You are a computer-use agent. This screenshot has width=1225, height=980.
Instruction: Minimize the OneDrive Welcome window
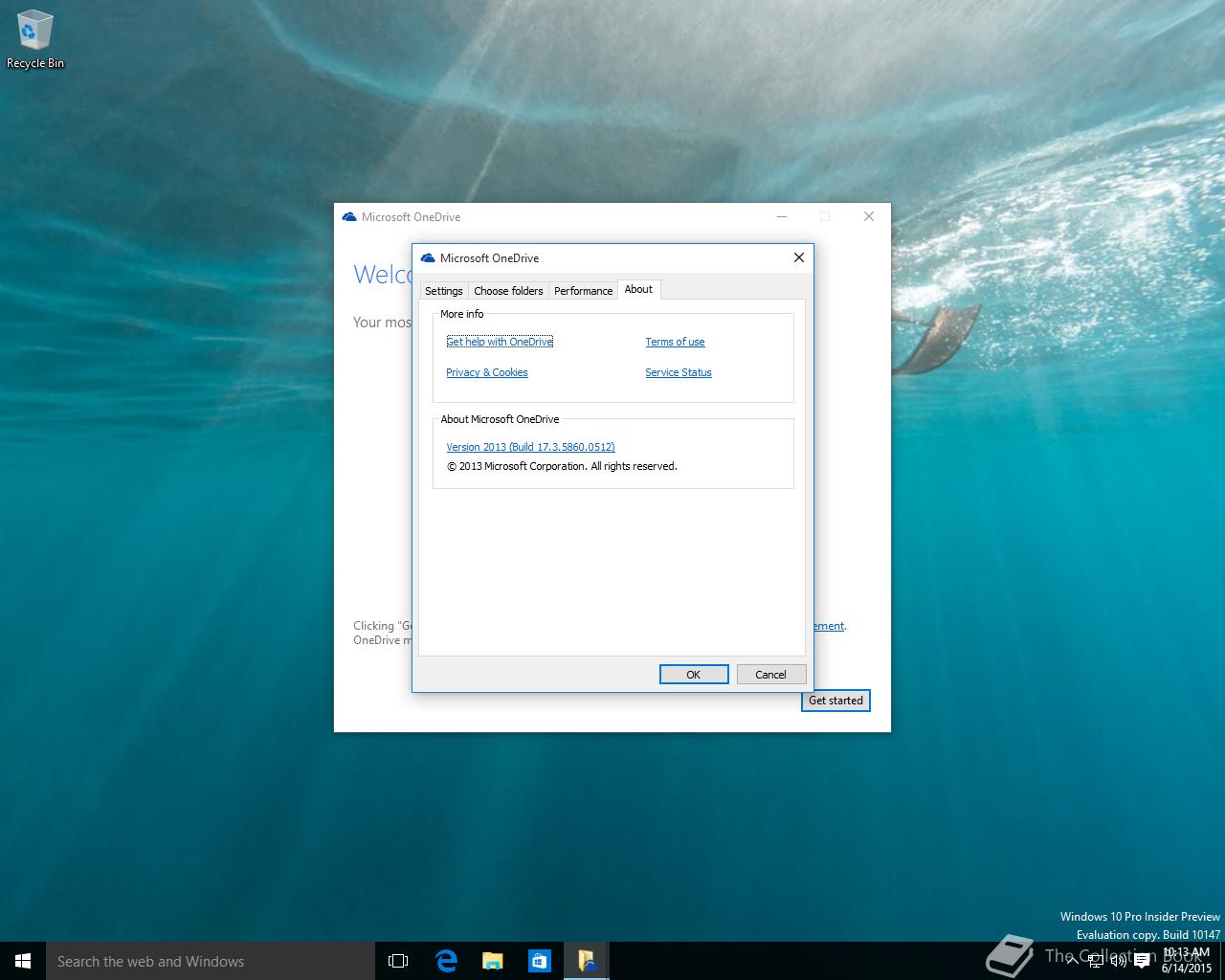click(x=782, y=216)
